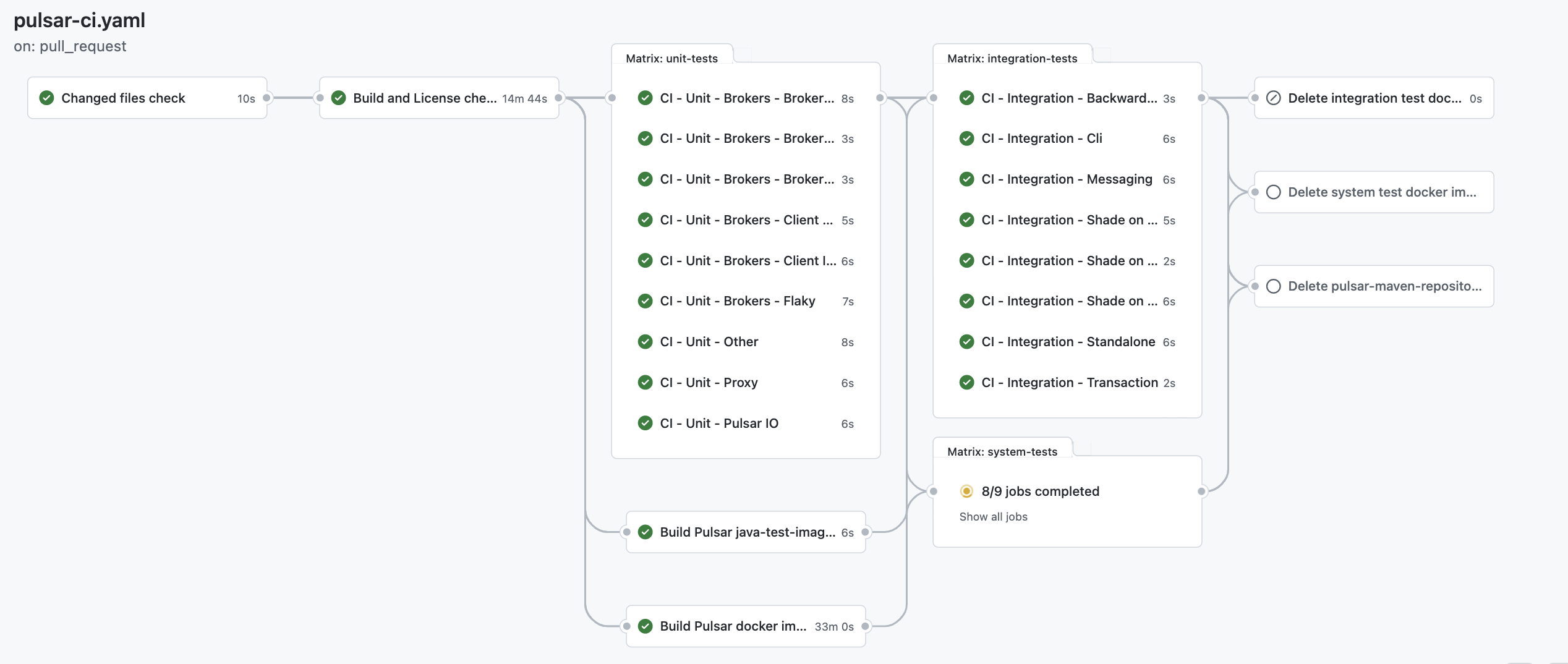Click the green check icon for CI - Unit - Other
Screen dimensions: 1568x664
pyautogui.click(x=645, y=342)
